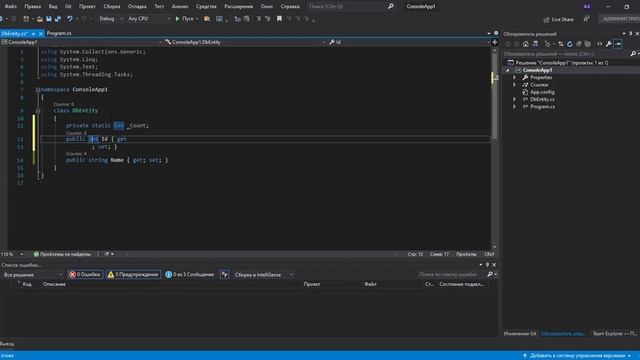Expand the Properties node in Solution Explorer
Screen dimensions: 640x360
point(514,77)
